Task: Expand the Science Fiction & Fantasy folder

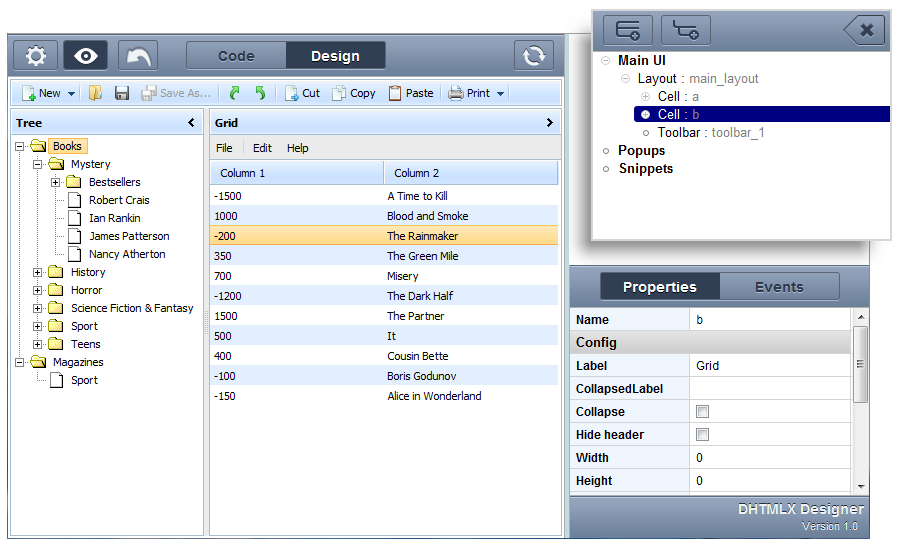Action: [x=38, y=308]
